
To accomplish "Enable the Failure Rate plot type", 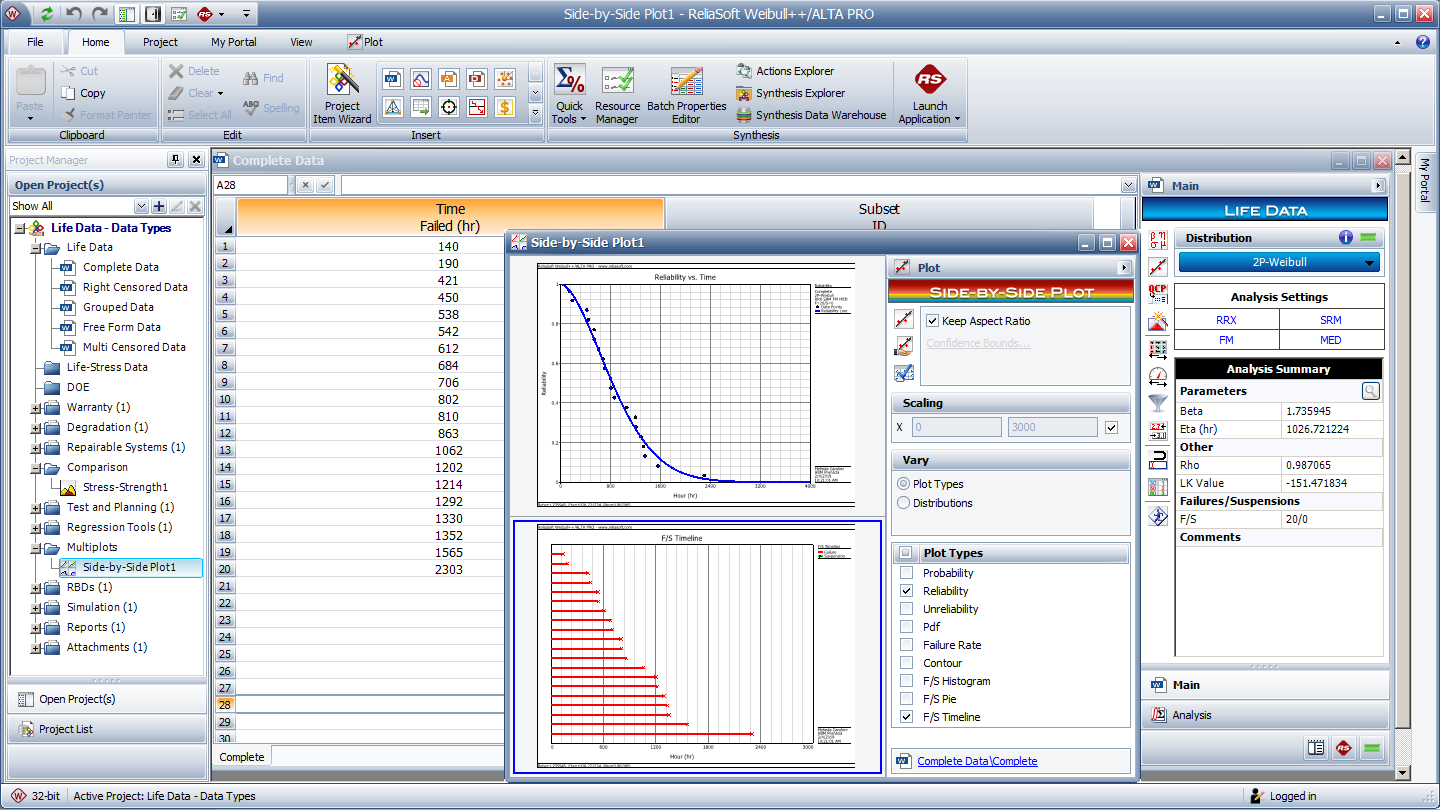I will coord(906,645).
